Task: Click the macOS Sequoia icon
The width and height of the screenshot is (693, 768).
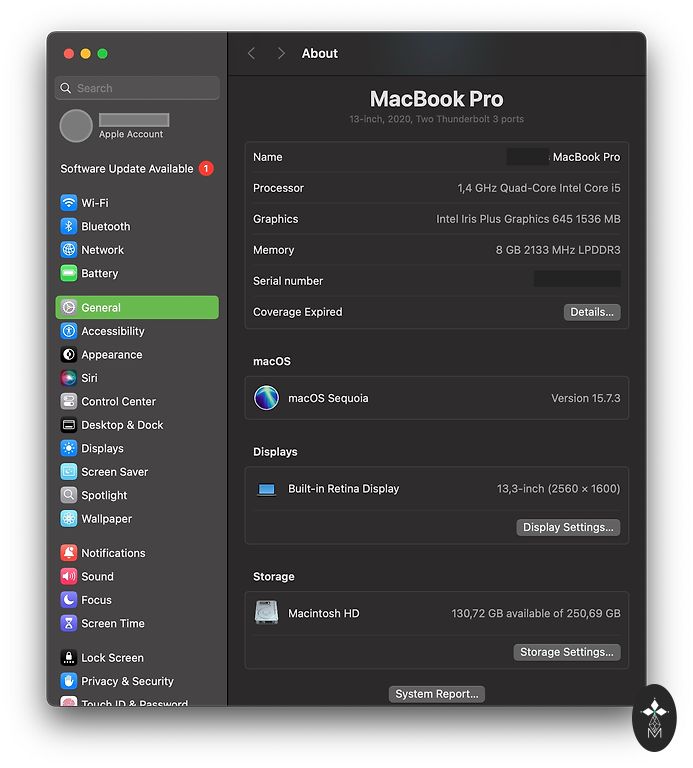Action: (266, 398)
